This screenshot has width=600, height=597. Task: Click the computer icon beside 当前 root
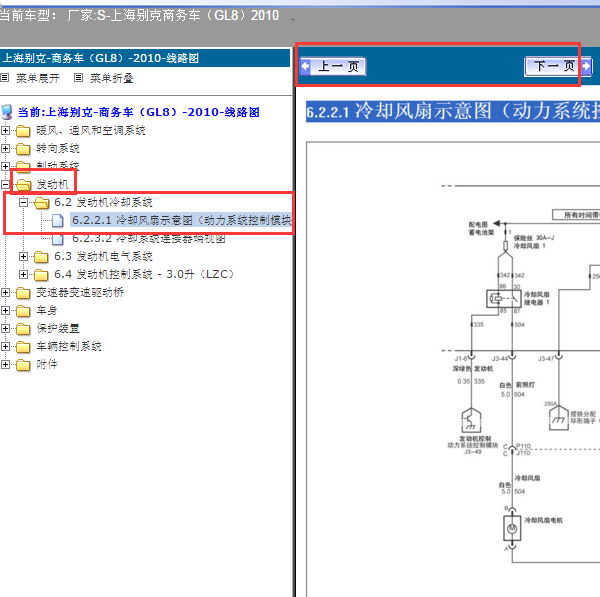[x=7, y=112]
